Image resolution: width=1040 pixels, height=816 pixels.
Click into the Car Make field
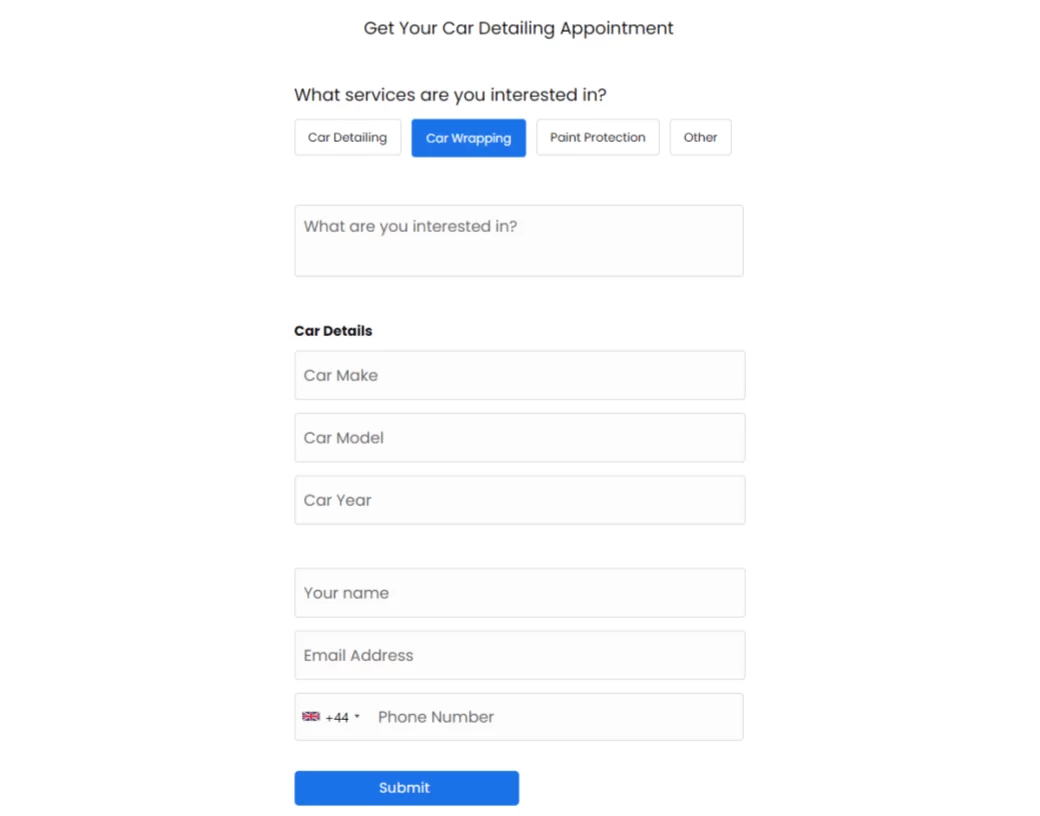[519, 375]
